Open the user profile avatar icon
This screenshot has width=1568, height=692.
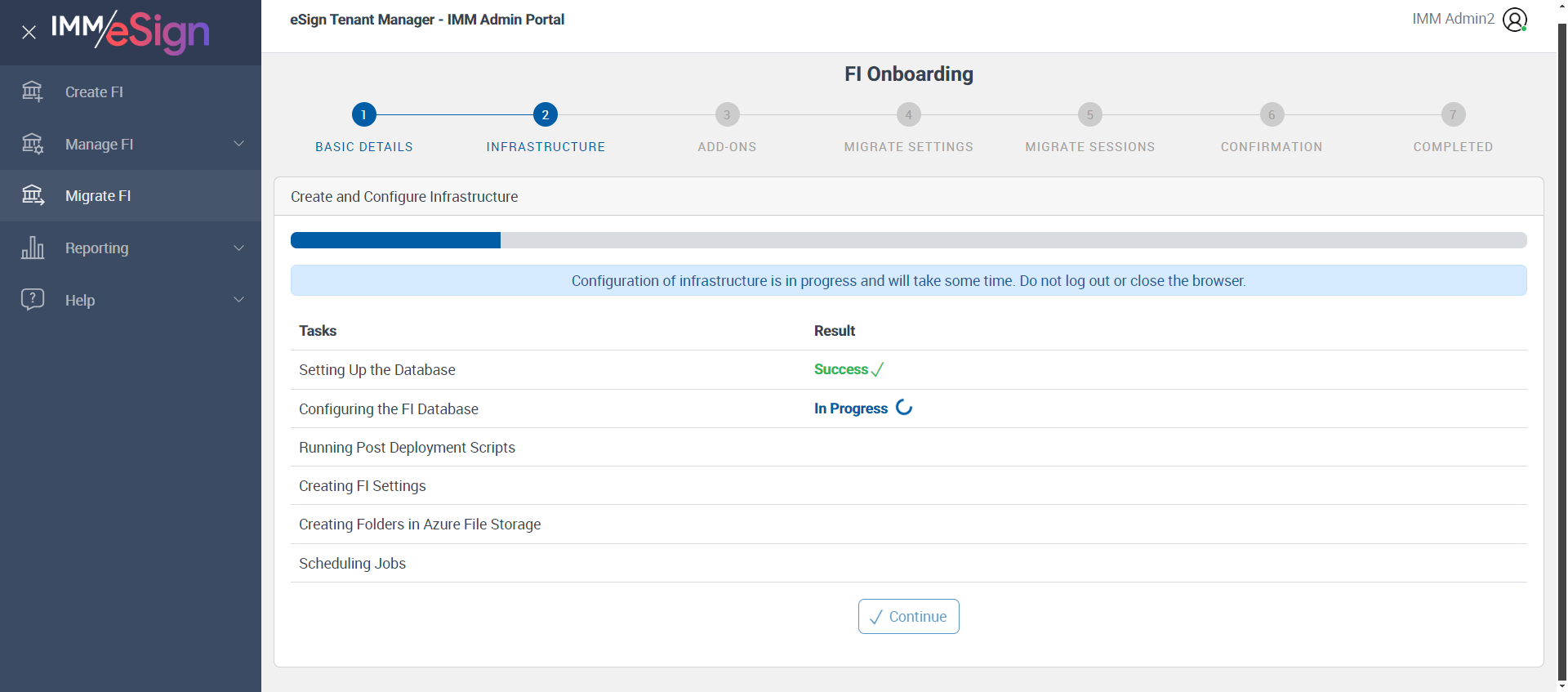(x=1514, y=20)
